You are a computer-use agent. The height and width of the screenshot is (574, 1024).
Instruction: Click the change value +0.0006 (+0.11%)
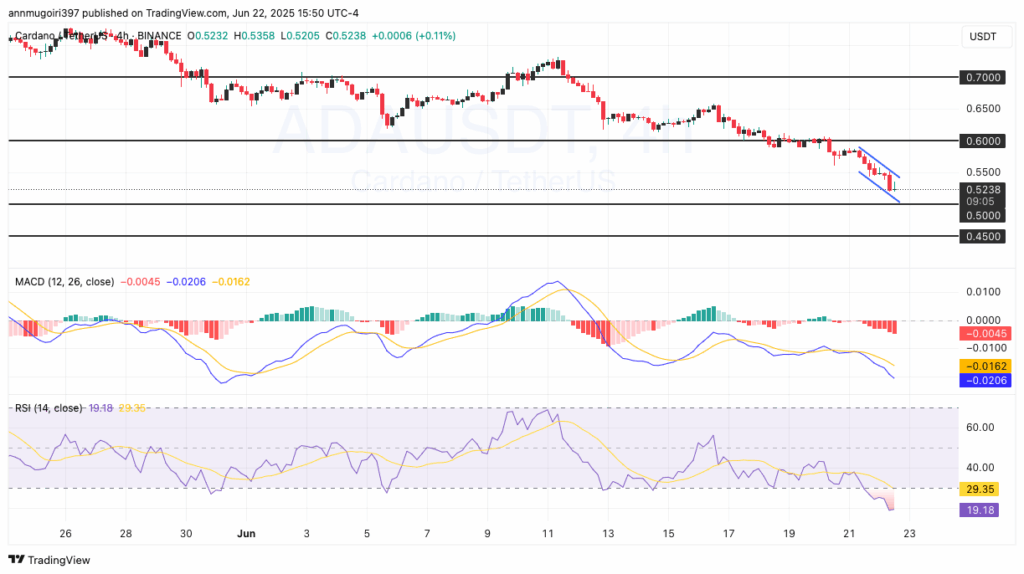click(413, 36)
